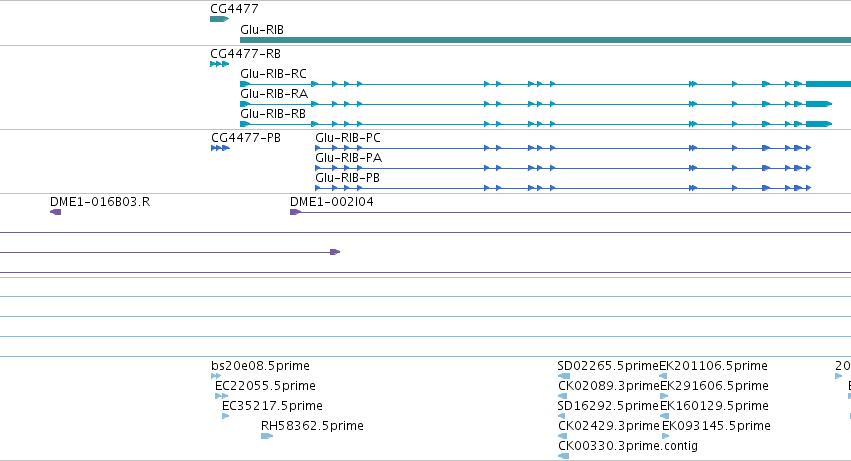Open the RH58362.5prime EST label
The width and height of the screenshot is (851, 461).
tap(312, 426)
